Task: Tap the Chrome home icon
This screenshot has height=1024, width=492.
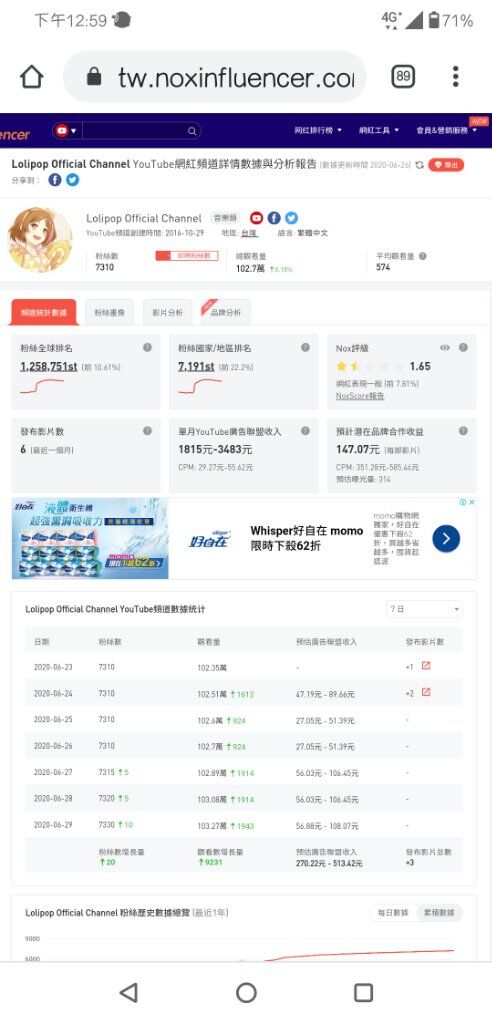Action: pyautogui.click(x=32, y=77)
